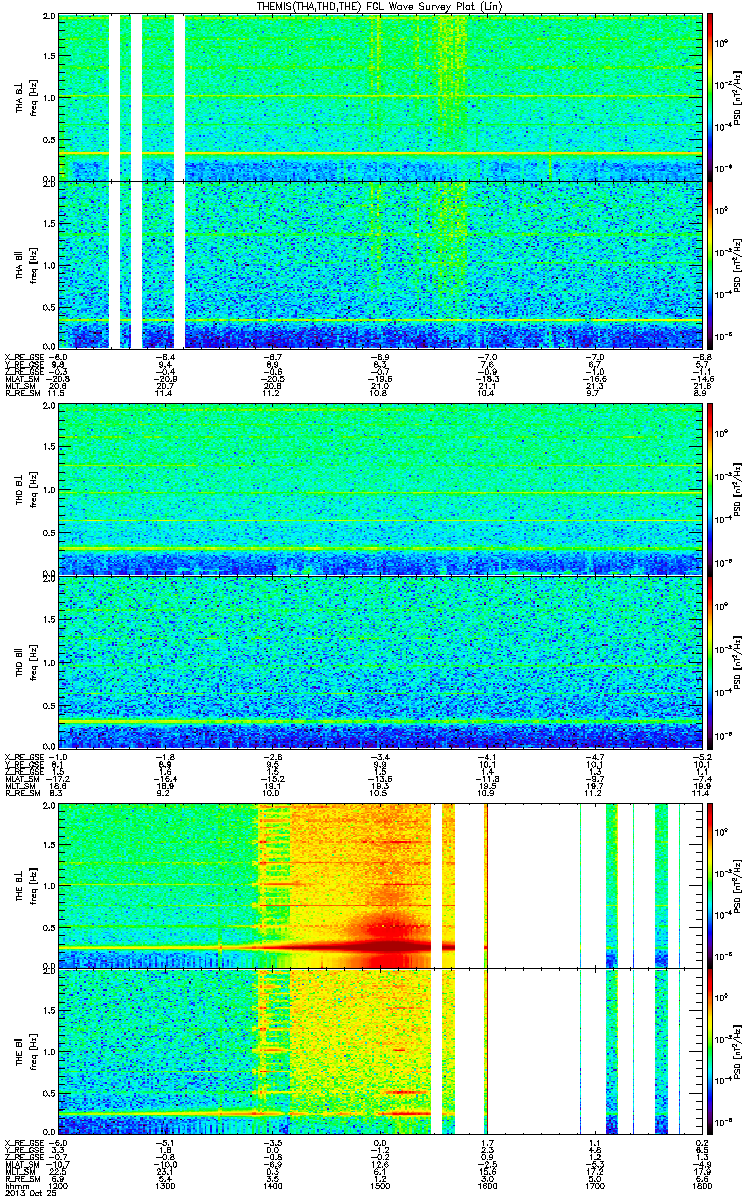Click the THA B∥ freq [Hz] axis label
This screenshot has height=1200, width=750.
[26, 265]
